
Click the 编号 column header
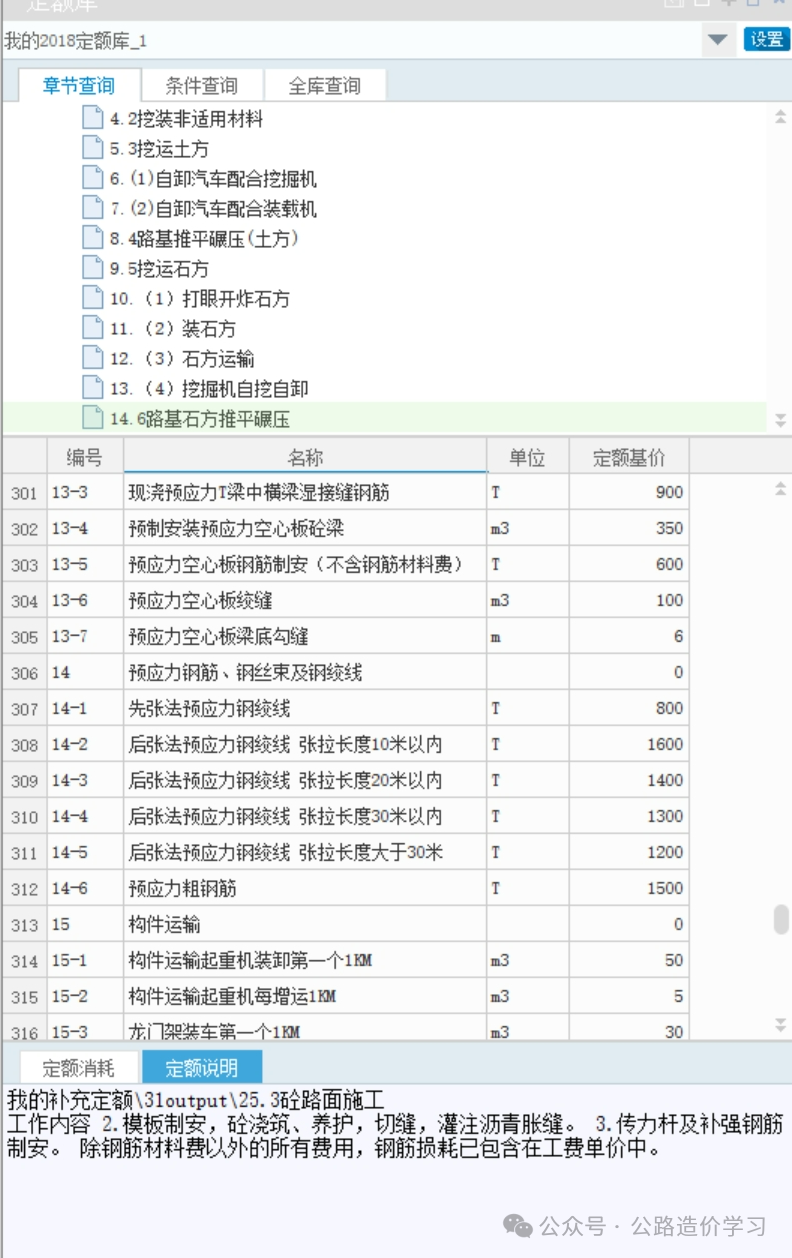coord(85,457)
